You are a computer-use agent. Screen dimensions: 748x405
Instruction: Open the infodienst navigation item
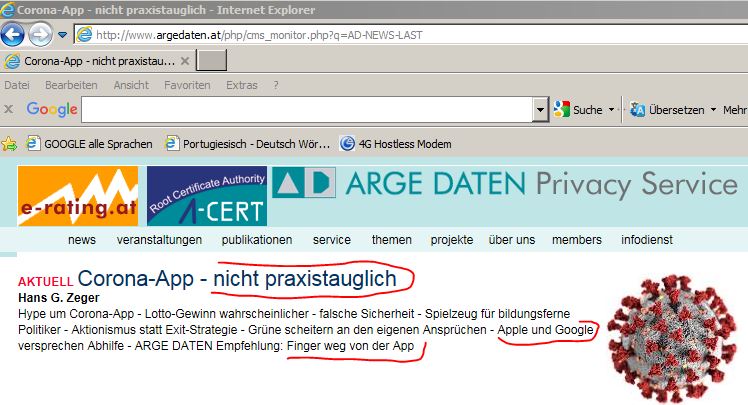[647, 239]
